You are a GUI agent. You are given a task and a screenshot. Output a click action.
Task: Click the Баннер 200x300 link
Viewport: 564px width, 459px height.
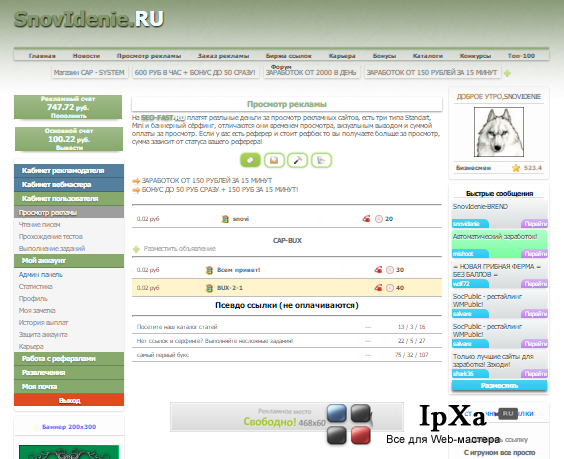click(x=69, y=427)
